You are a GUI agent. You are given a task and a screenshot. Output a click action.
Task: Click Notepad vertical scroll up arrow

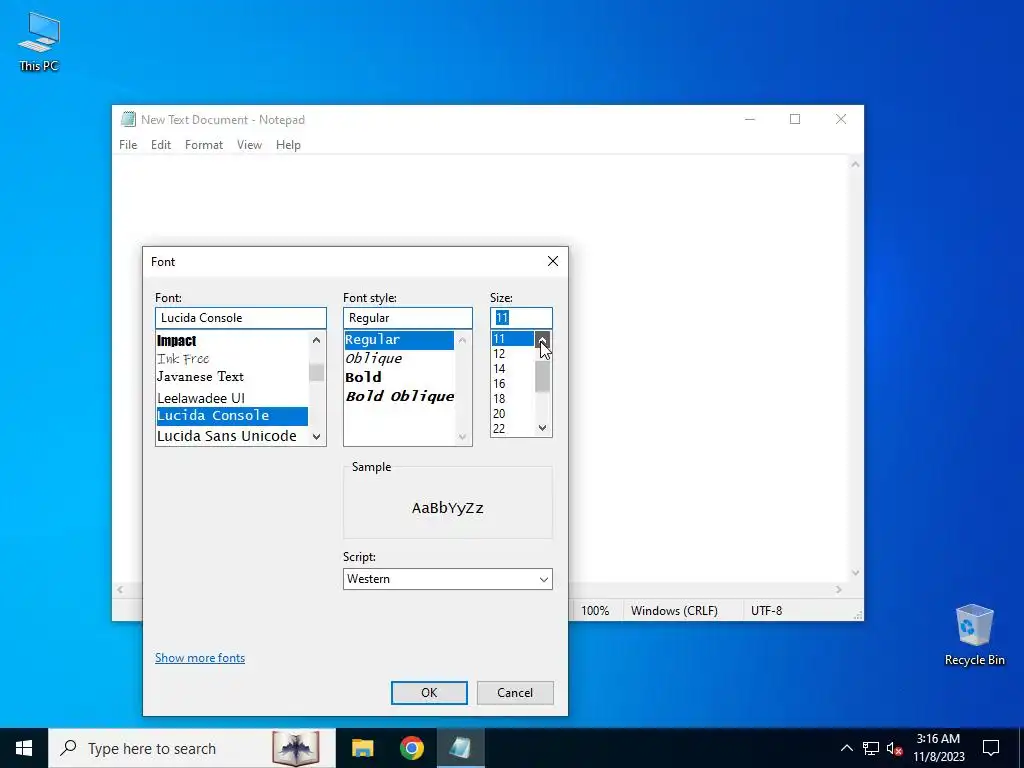856,165
